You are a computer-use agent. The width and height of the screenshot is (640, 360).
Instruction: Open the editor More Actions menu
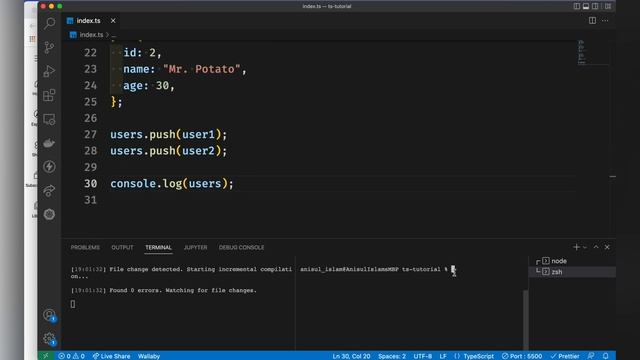point(605,20)
